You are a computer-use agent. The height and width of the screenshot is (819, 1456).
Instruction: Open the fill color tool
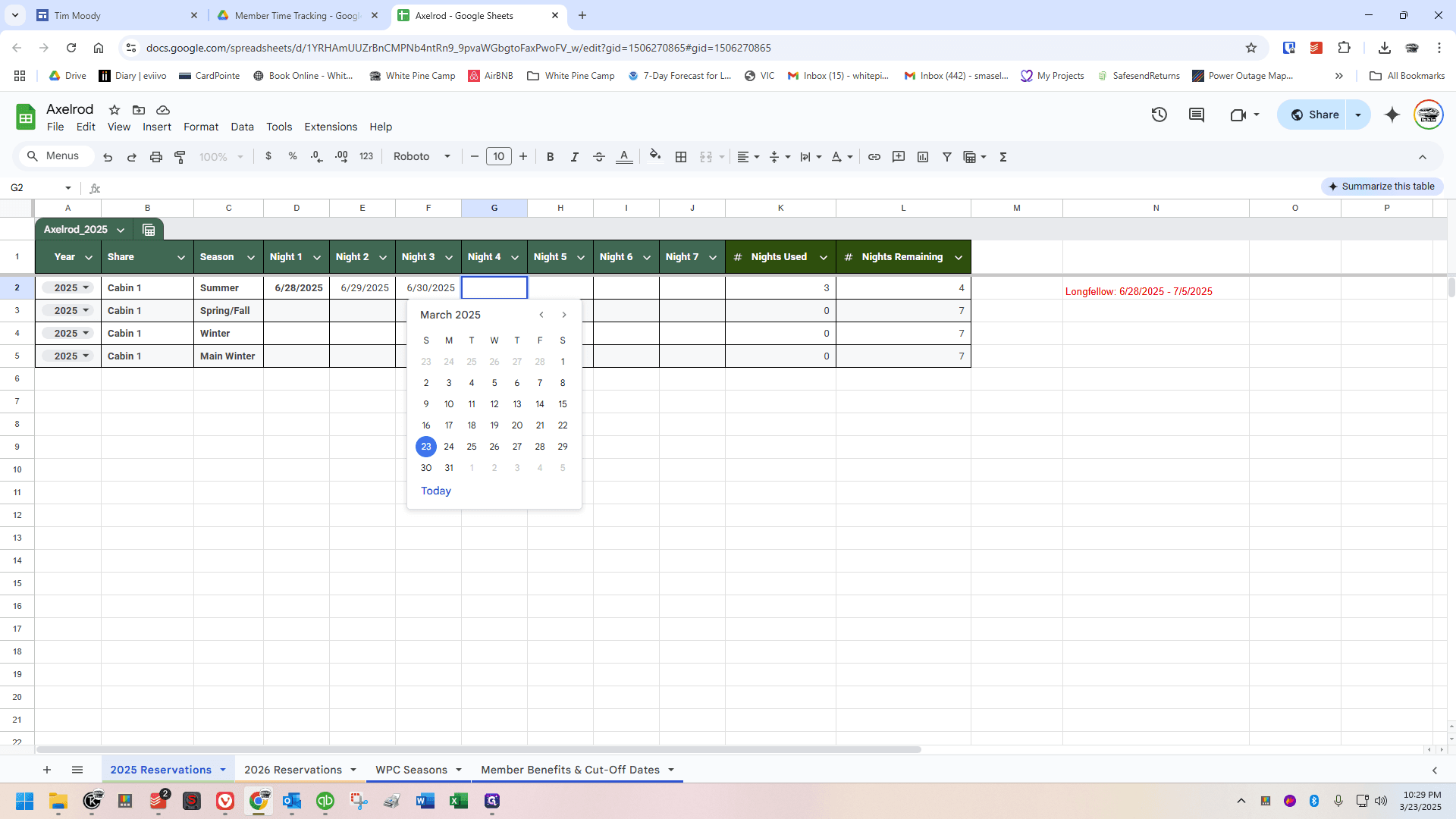click(655, 156)
